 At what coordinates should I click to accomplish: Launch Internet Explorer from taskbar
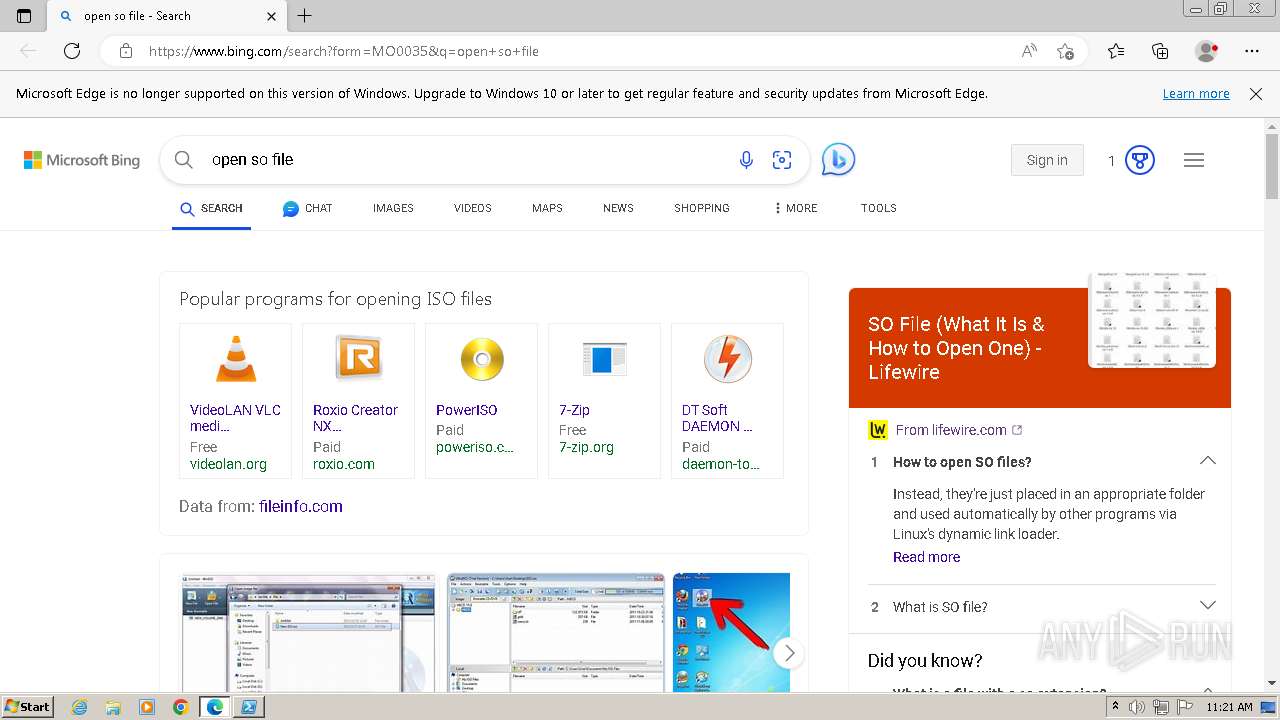(79, 707)
